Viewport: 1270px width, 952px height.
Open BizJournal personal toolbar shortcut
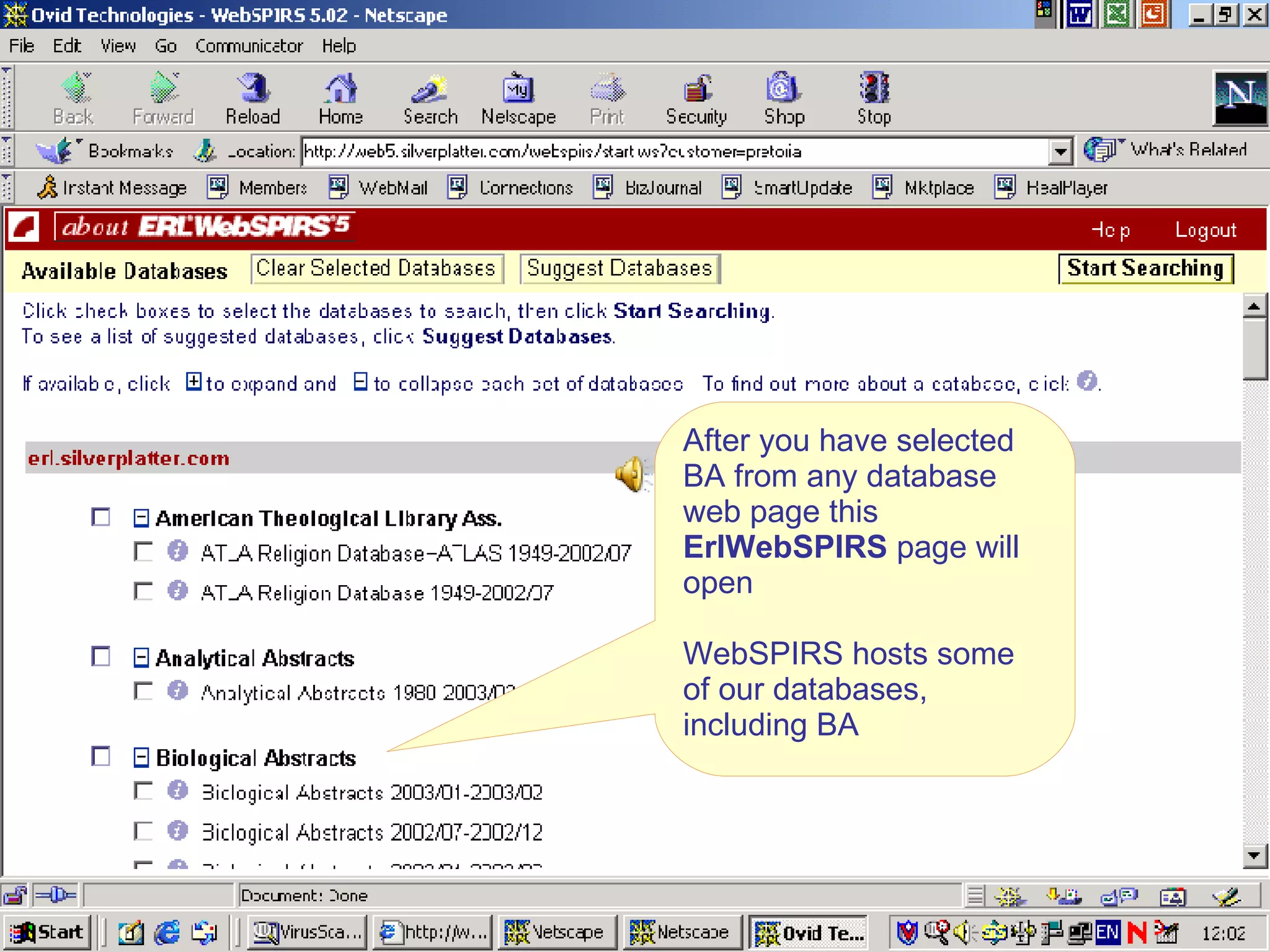648,187
